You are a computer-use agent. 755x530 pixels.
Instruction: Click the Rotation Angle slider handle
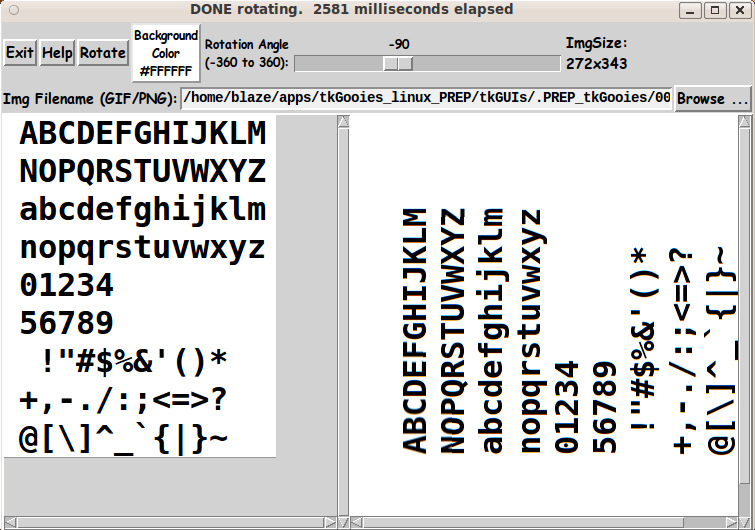pos(398,63)
